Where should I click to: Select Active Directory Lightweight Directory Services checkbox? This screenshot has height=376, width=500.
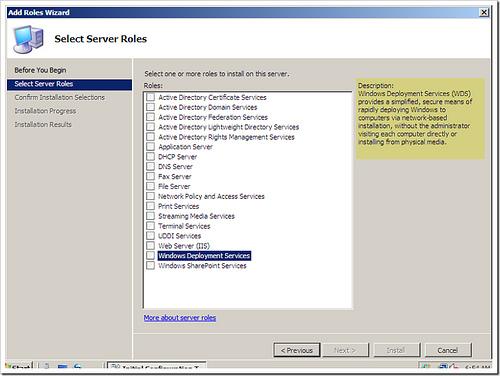point(150,127)
